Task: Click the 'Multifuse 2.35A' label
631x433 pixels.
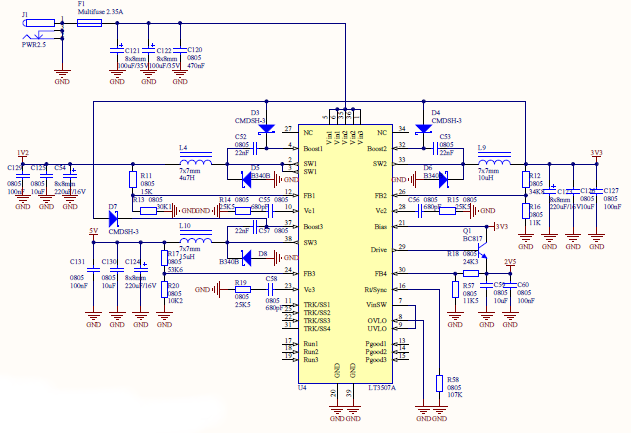Action: pos(100,12)
